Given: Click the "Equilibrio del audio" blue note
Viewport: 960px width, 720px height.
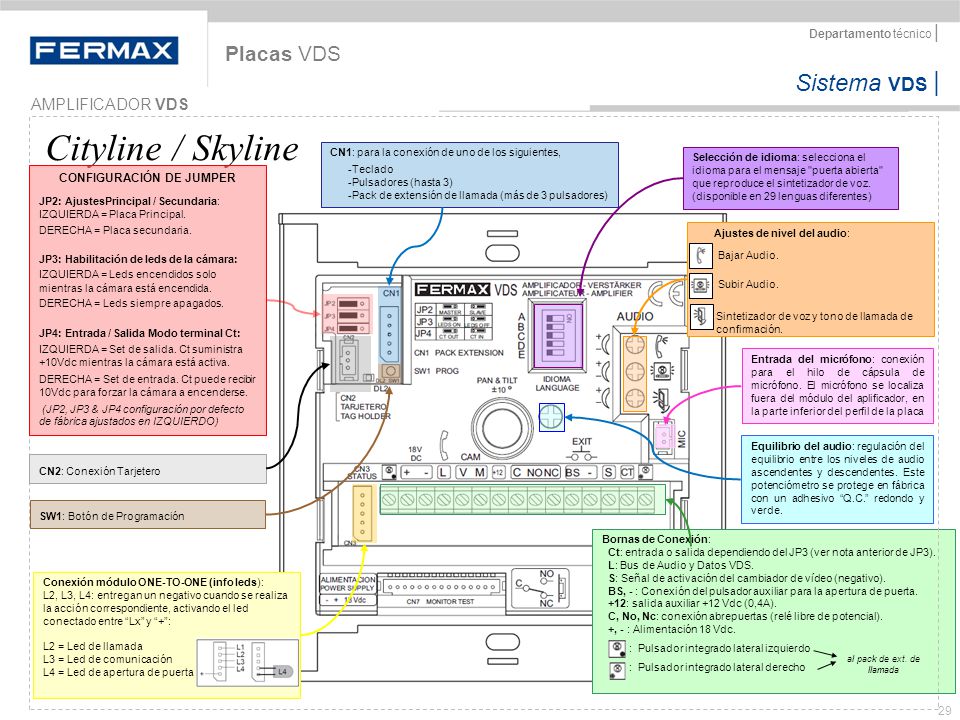Looking at the screenshot, I should click(838, 479).
